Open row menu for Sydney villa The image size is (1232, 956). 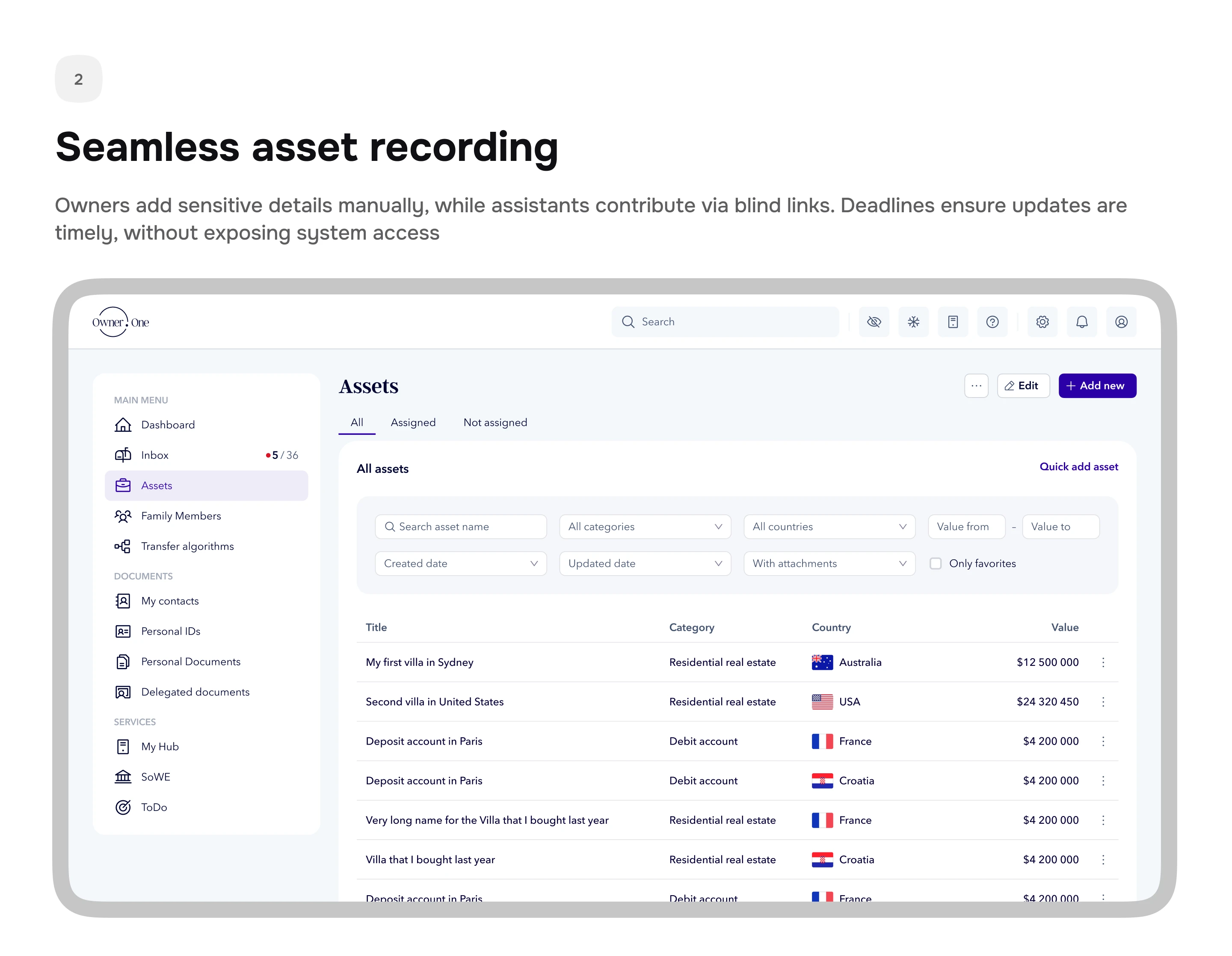point(1103,662)
